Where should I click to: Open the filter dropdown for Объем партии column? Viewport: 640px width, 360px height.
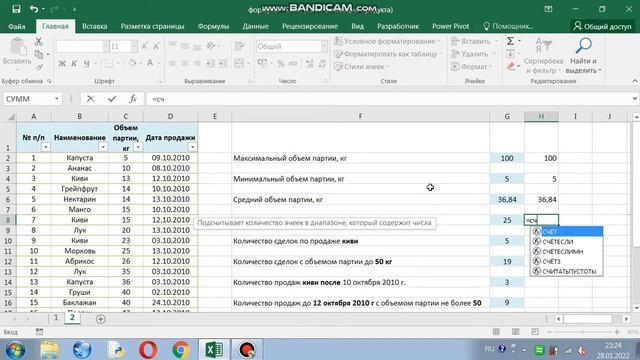pos(138,147)
